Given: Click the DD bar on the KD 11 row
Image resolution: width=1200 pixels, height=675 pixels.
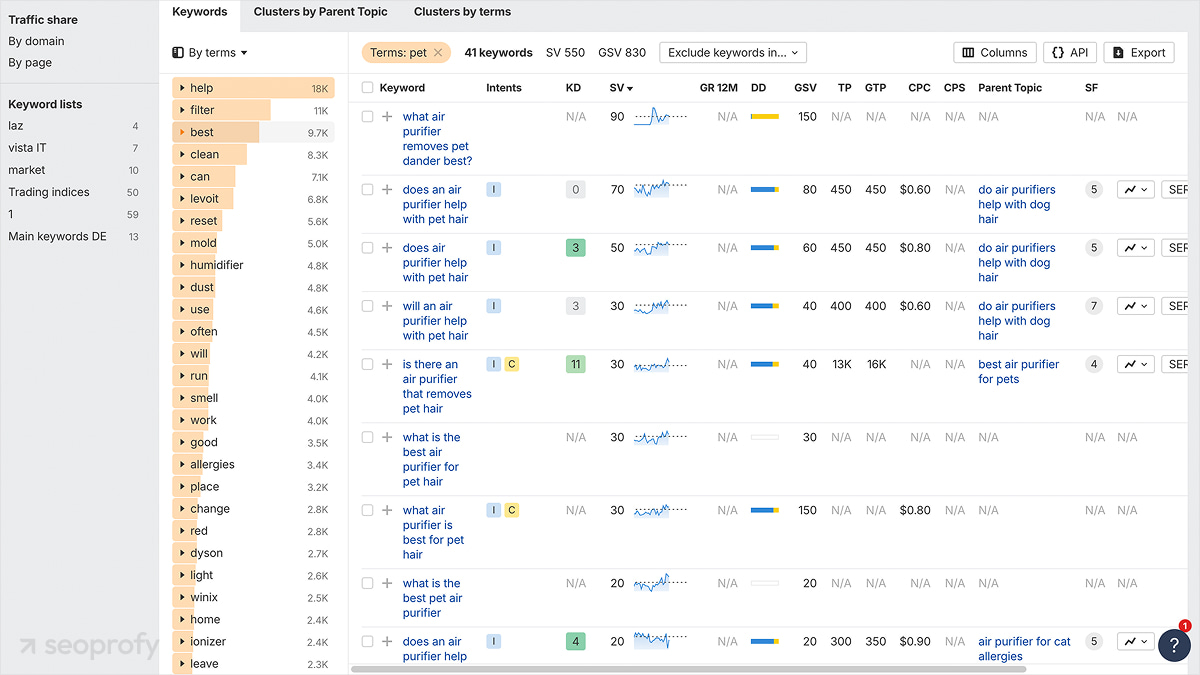Looking at the screenshot, I should point(764,365).
